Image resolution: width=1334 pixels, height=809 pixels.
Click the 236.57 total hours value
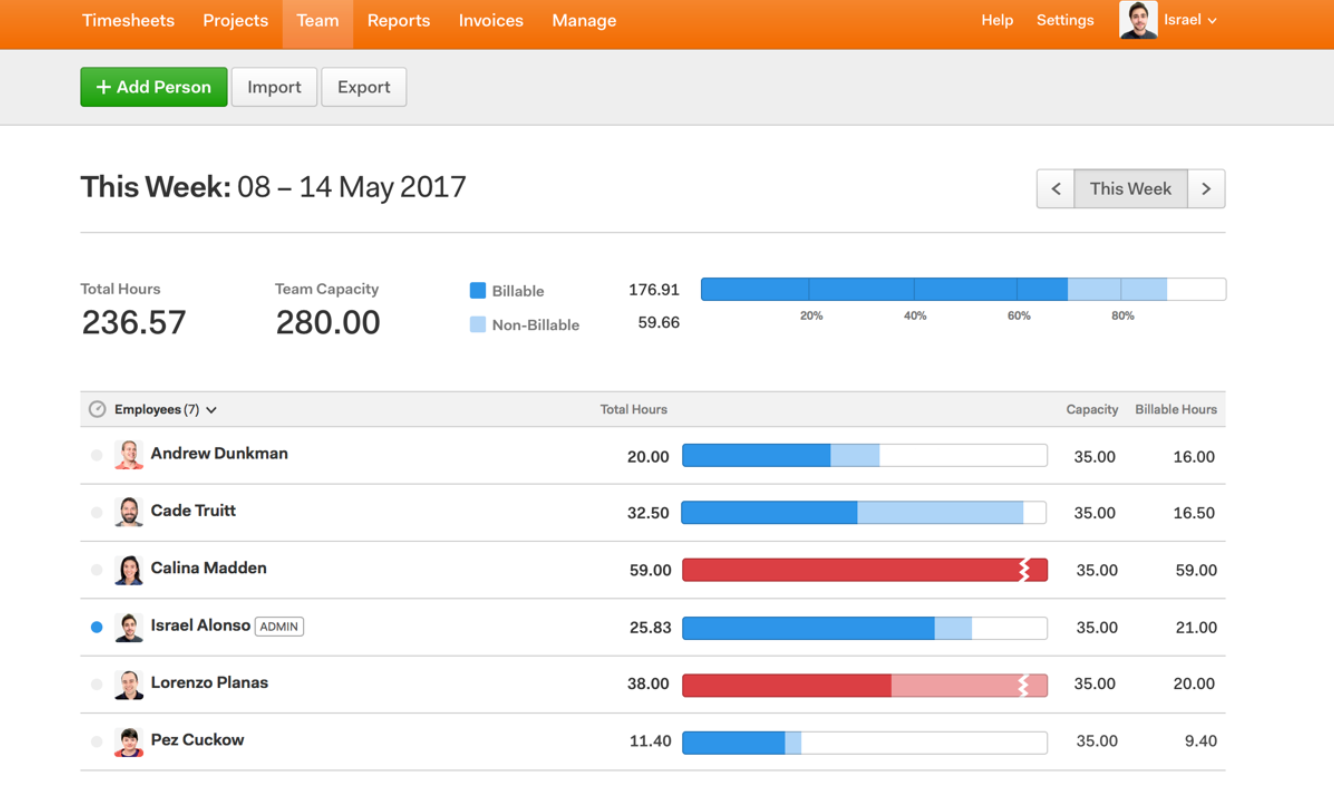134,322
